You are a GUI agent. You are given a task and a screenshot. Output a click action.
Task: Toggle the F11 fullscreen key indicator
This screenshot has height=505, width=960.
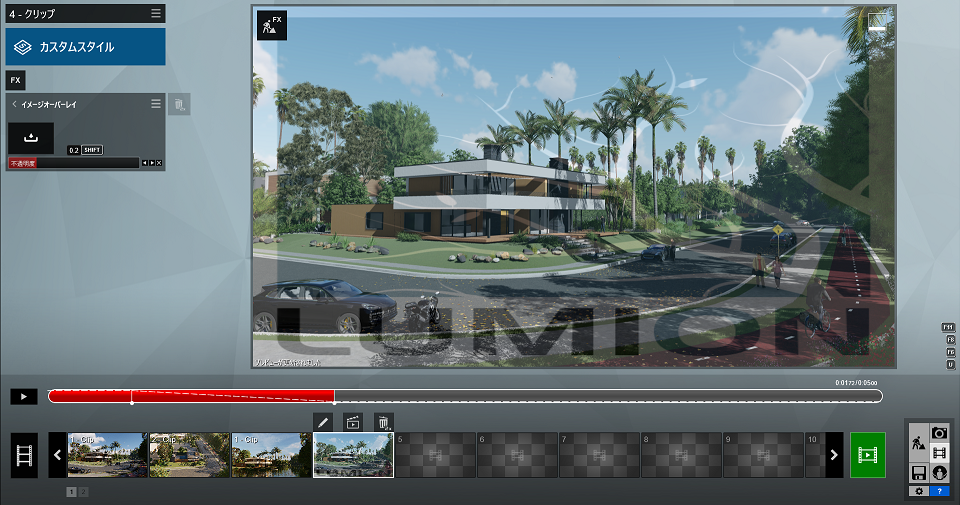click(948, 327)
